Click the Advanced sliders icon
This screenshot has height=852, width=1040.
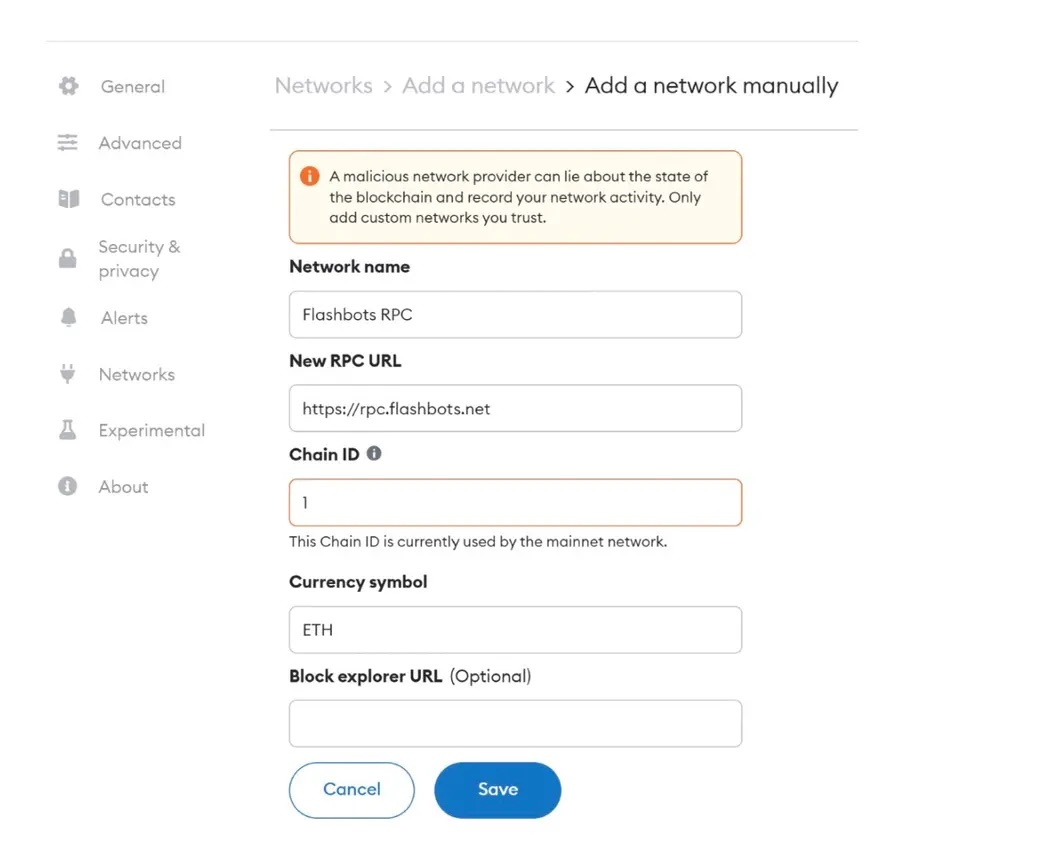68,143
